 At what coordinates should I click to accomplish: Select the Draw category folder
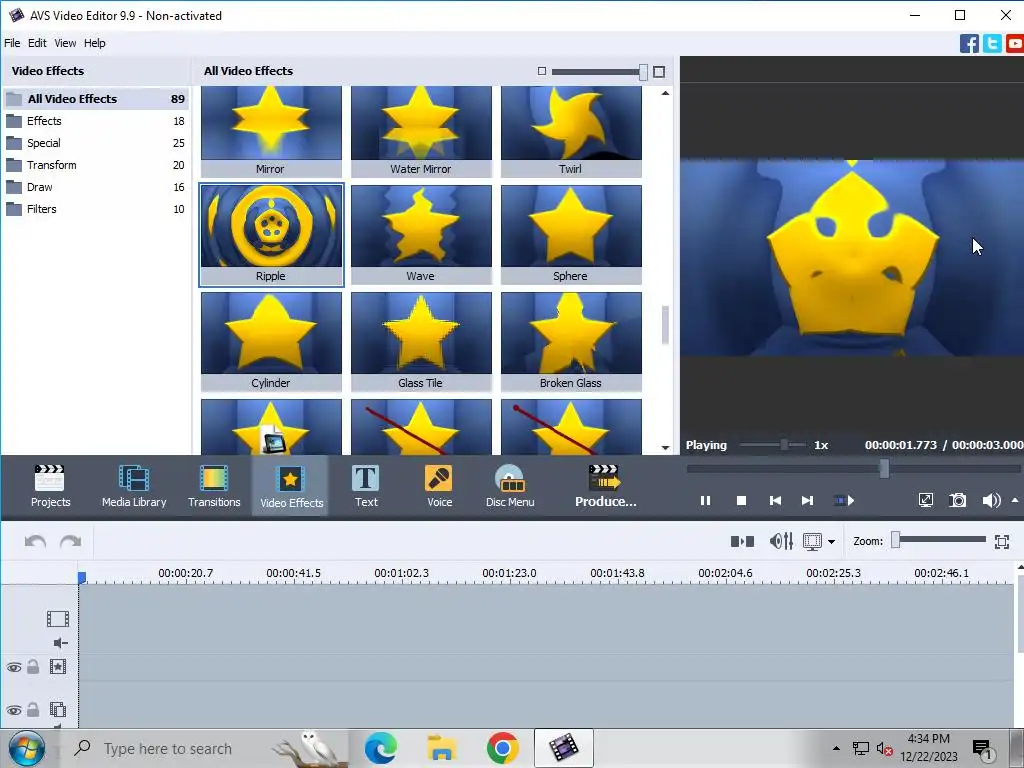pos(95,187)
